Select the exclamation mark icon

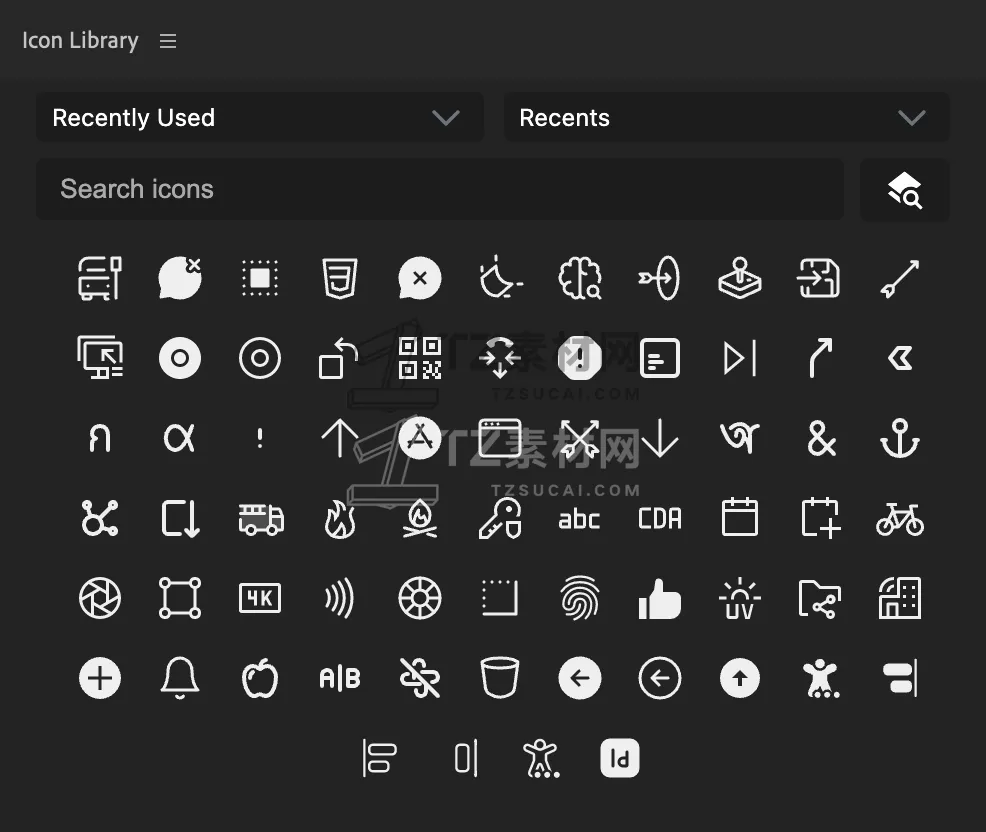click(x=260, y=438)
